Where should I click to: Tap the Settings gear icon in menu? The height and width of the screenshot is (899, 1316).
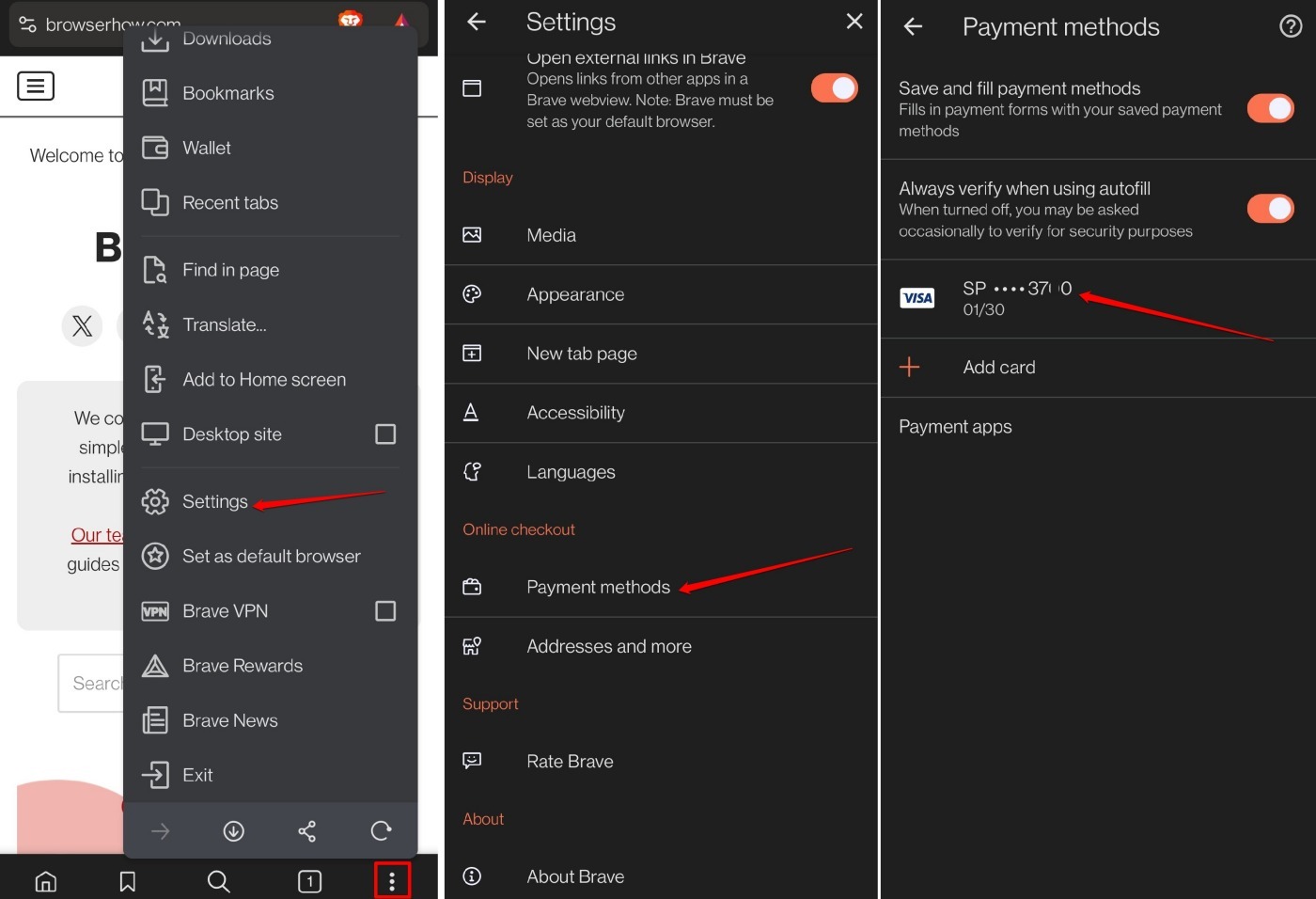click(155, 502)
